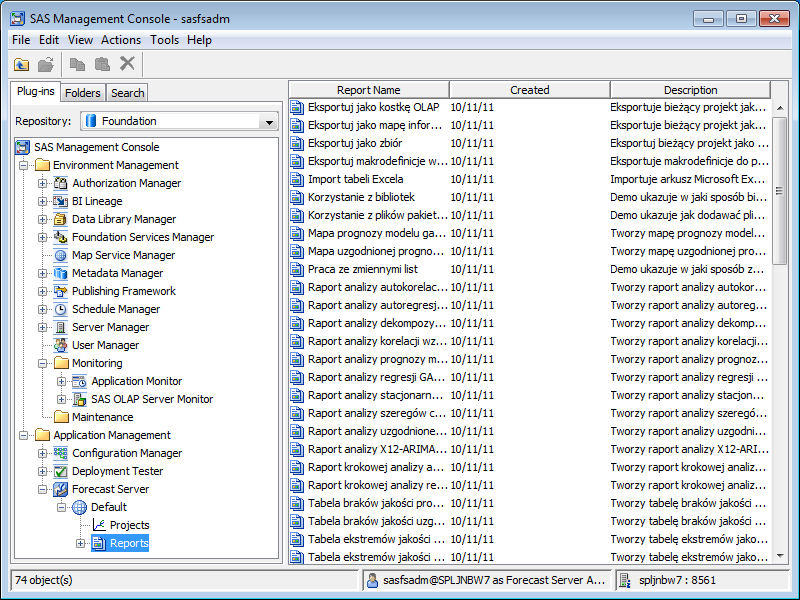Click the Paste toolbar icon
Image resolution: width=800 pixels, height=600 pixels.
102,64
